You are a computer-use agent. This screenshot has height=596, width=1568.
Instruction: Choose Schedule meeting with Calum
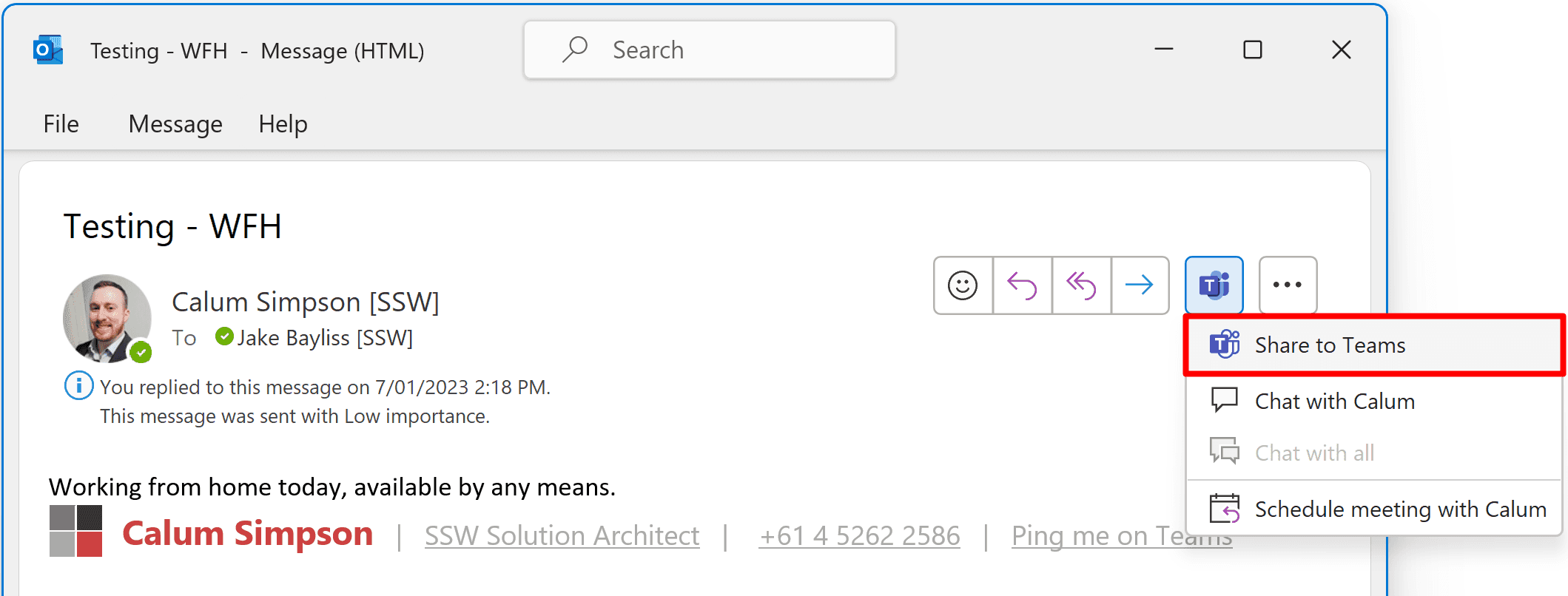1400,509
